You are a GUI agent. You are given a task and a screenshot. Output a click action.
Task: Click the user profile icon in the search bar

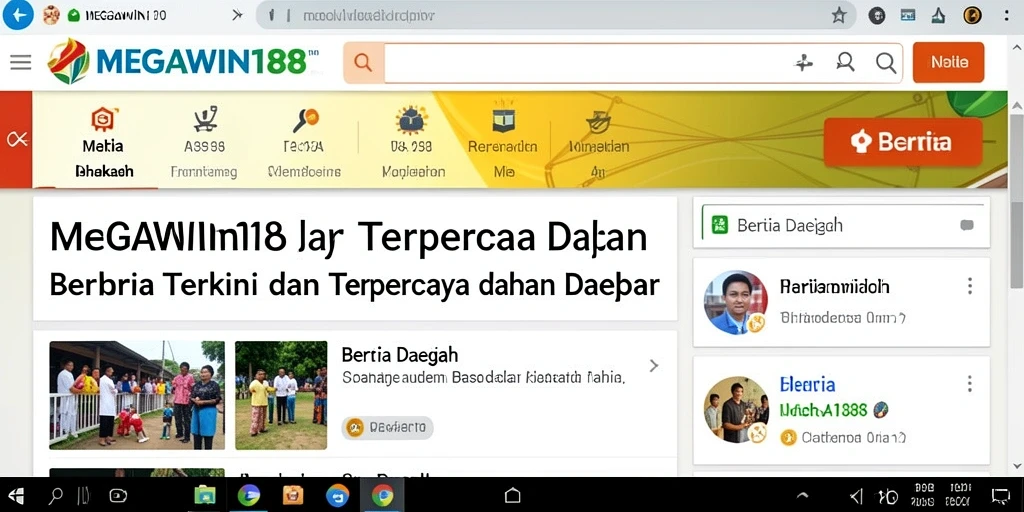[x=845, y=63]
